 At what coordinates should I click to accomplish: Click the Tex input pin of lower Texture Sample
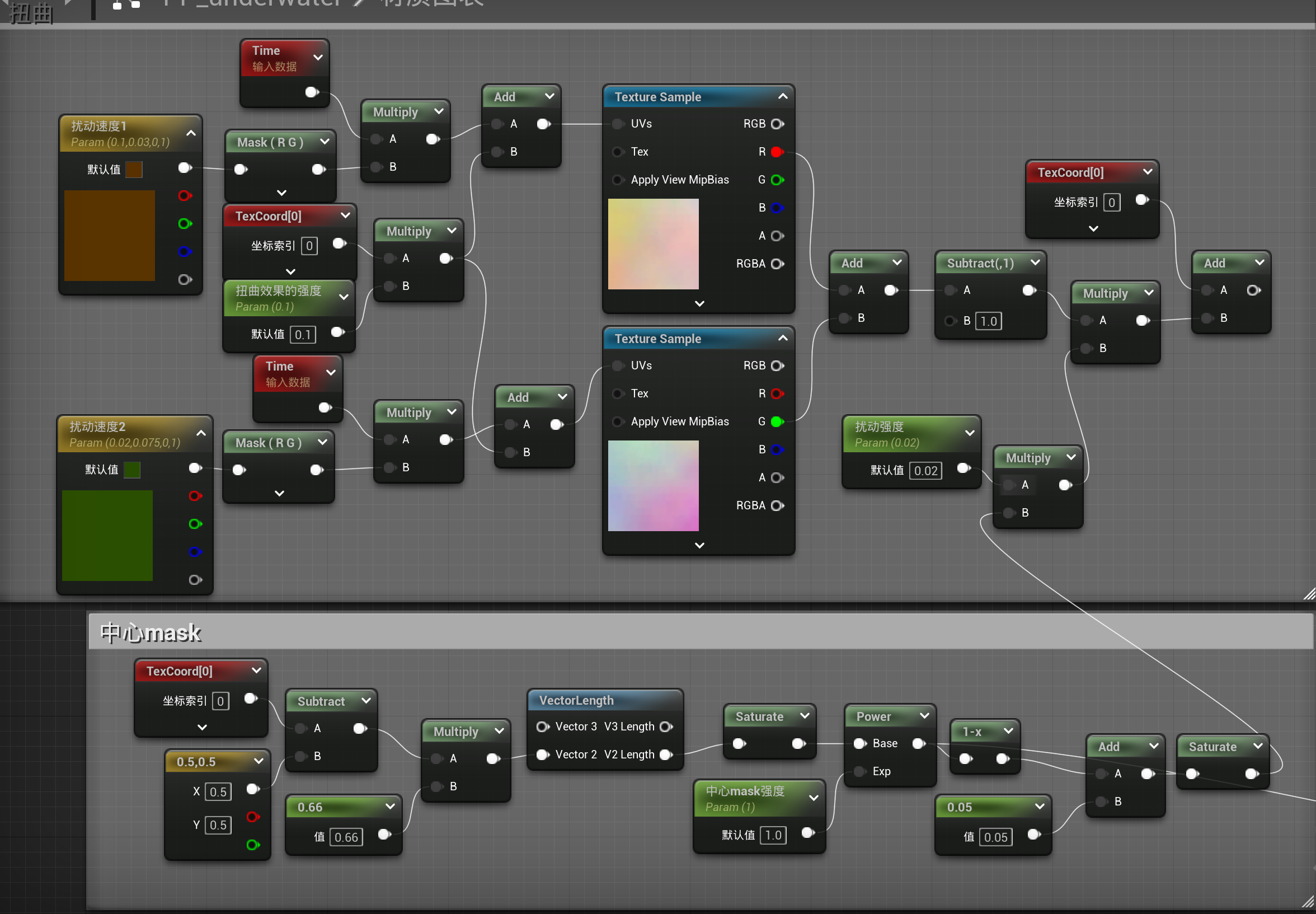pos(618,393)
